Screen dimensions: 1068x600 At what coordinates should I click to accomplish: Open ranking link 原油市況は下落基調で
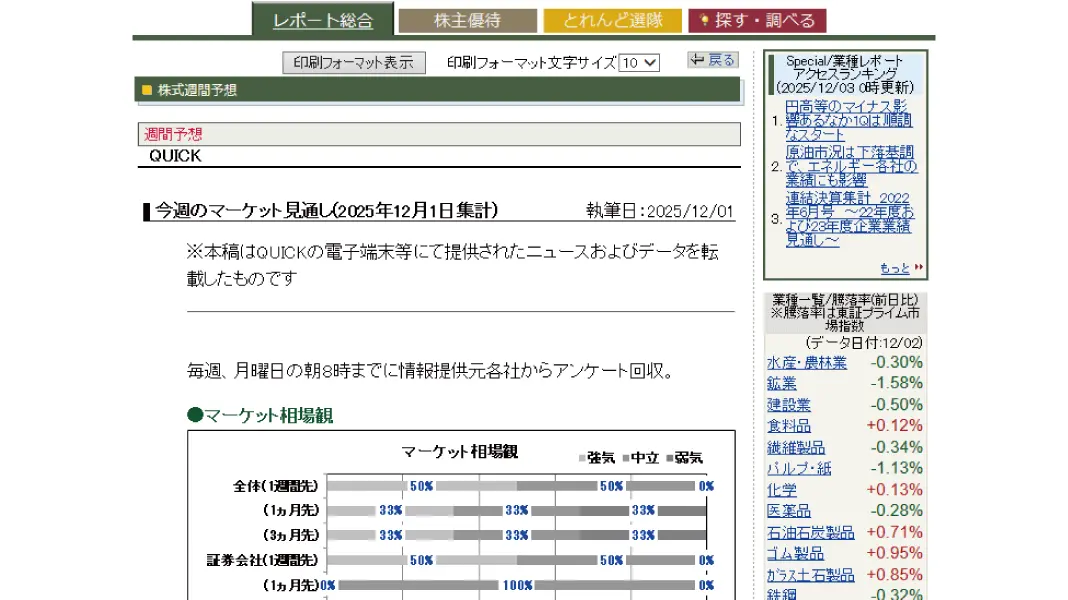(851, 165)
